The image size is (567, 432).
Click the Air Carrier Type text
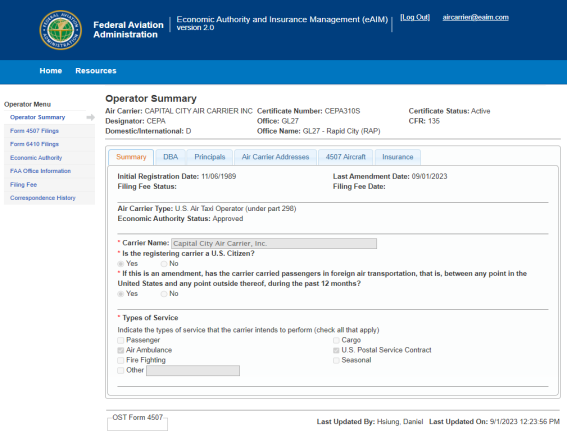pos(207,209)
